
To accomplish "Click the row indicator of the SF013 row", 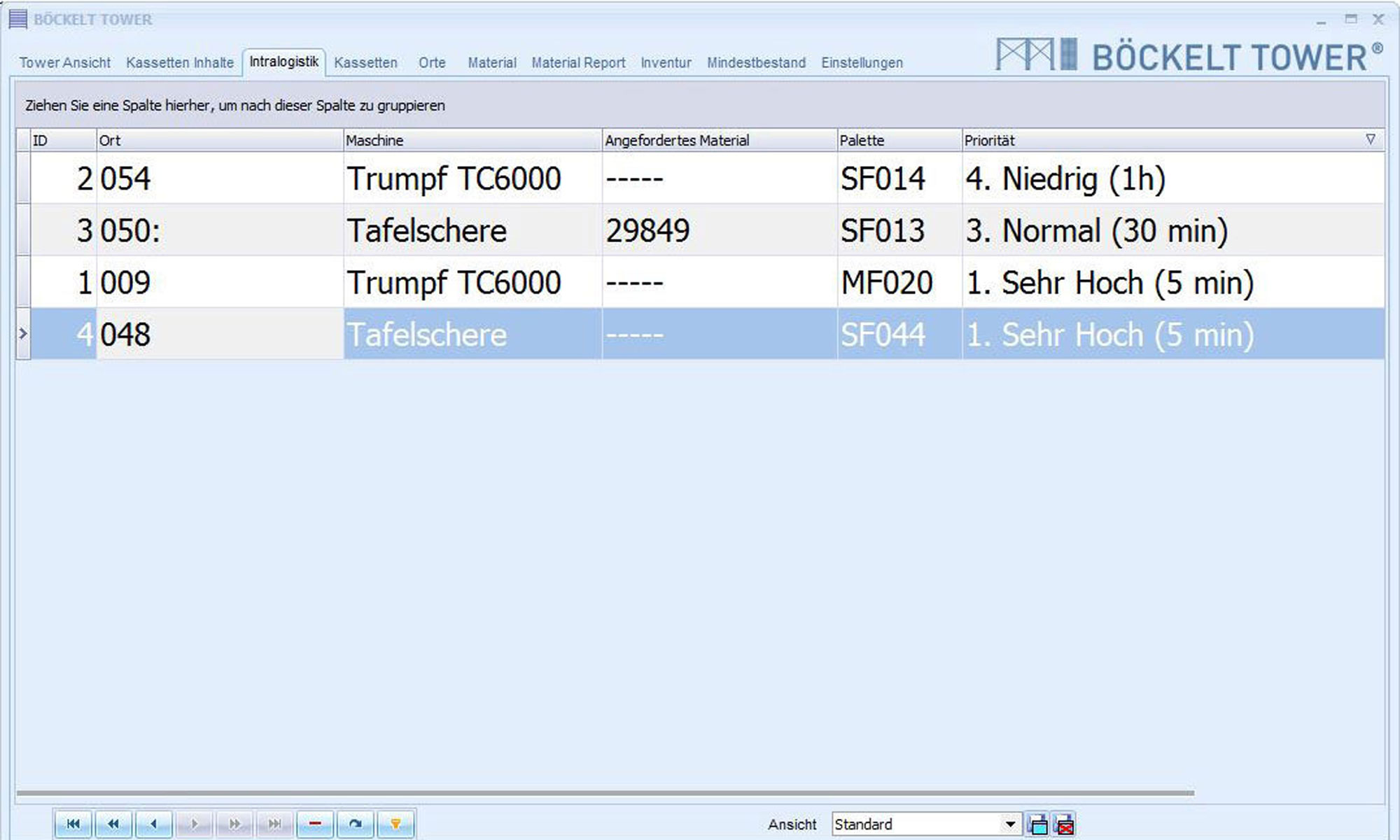I will 23,230.
